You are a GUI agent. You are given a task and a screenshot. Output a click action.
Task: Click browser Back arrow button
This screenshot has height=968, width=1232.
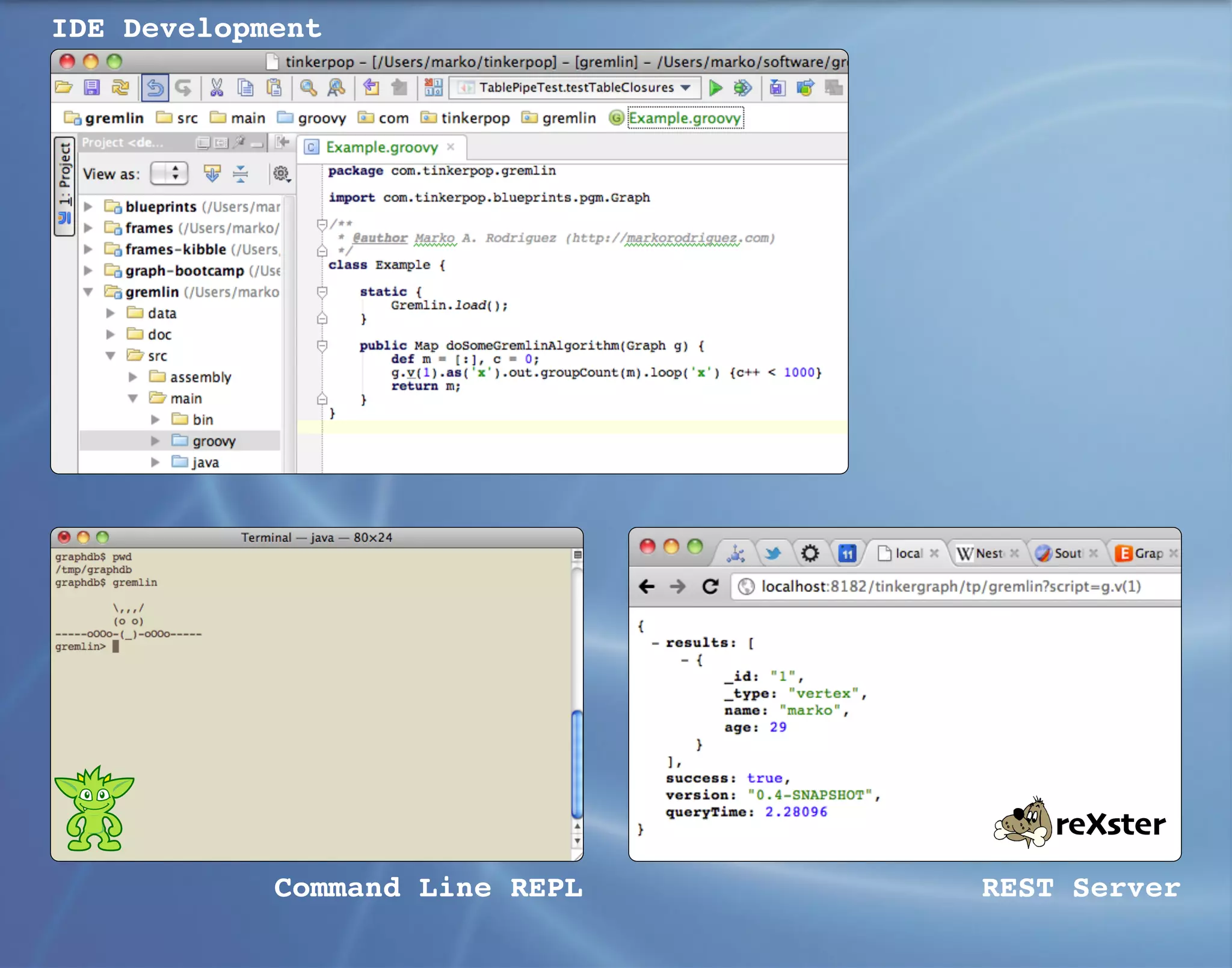[647, 586]
